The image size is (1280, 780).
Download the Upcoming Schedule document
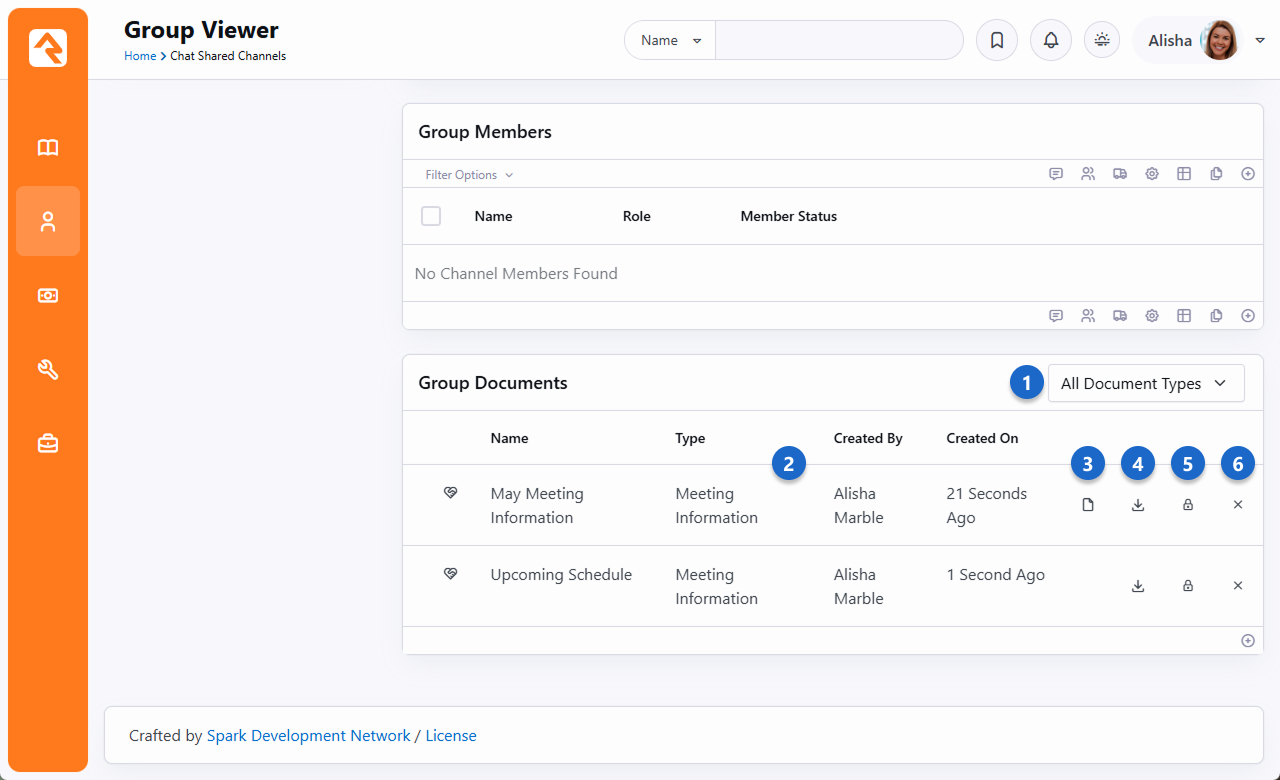pos(1137,586)
